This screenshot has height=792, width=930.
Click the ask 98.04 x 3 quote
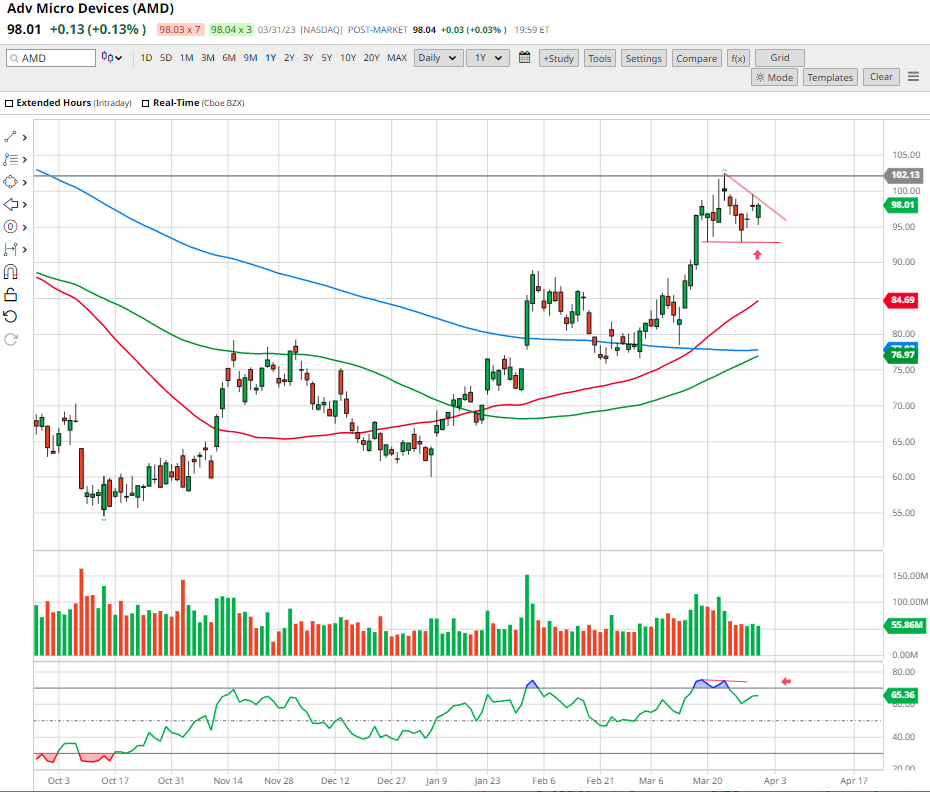[x=231, y=30]
